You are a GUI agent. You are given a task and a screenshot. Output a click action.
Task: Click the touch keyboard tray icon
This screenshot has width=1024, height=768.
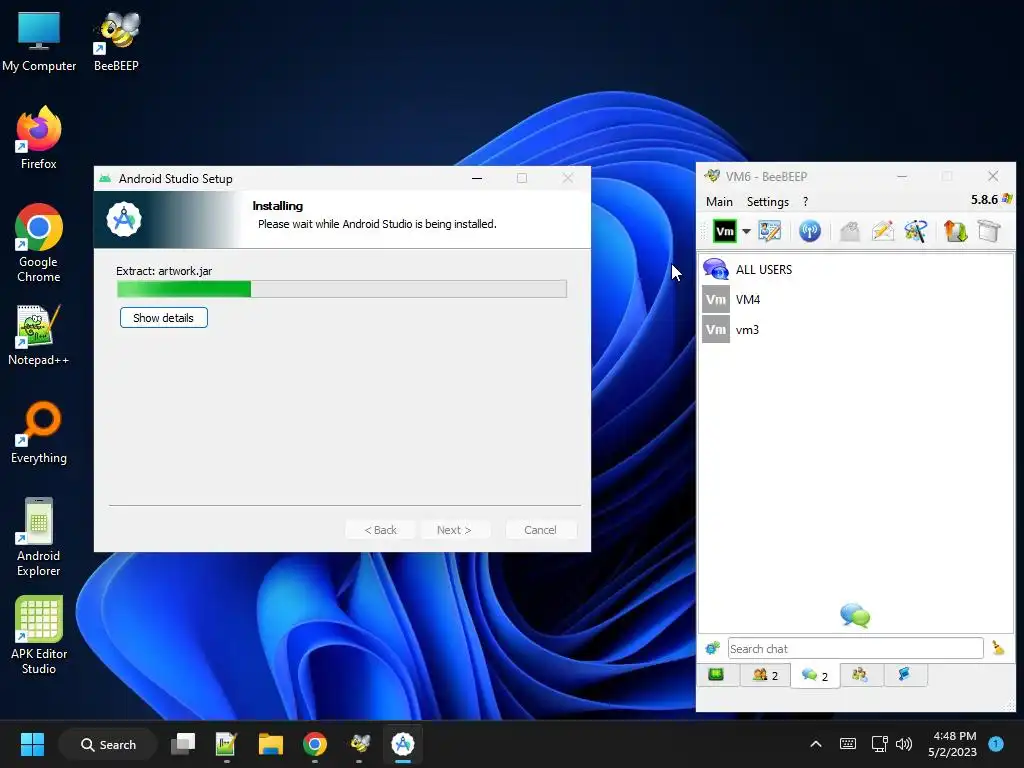pos(848,744)
